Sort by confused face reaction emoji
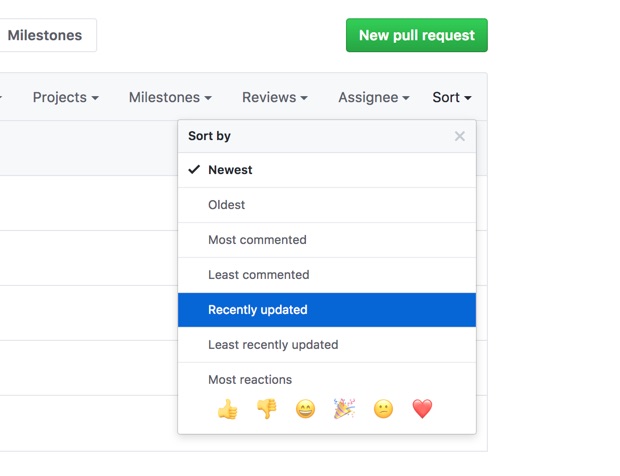The height and width of the screenshot is (476, 620). (x=384, y=409)
